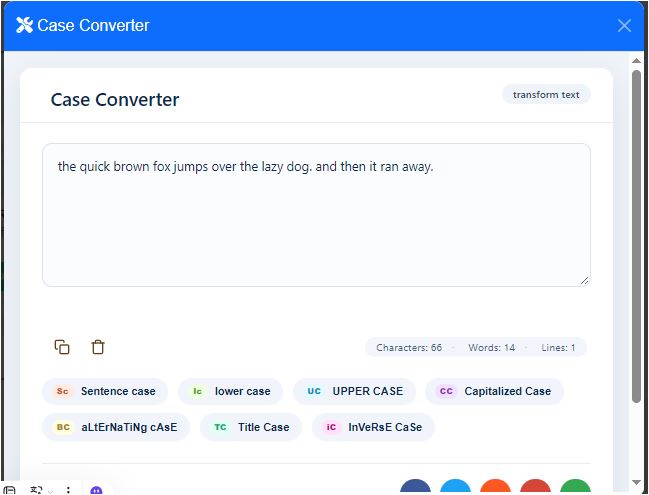Viewport: 649px width, 495px height.
Task: Click the scrollbar up arrow
Action: [636, 60]
